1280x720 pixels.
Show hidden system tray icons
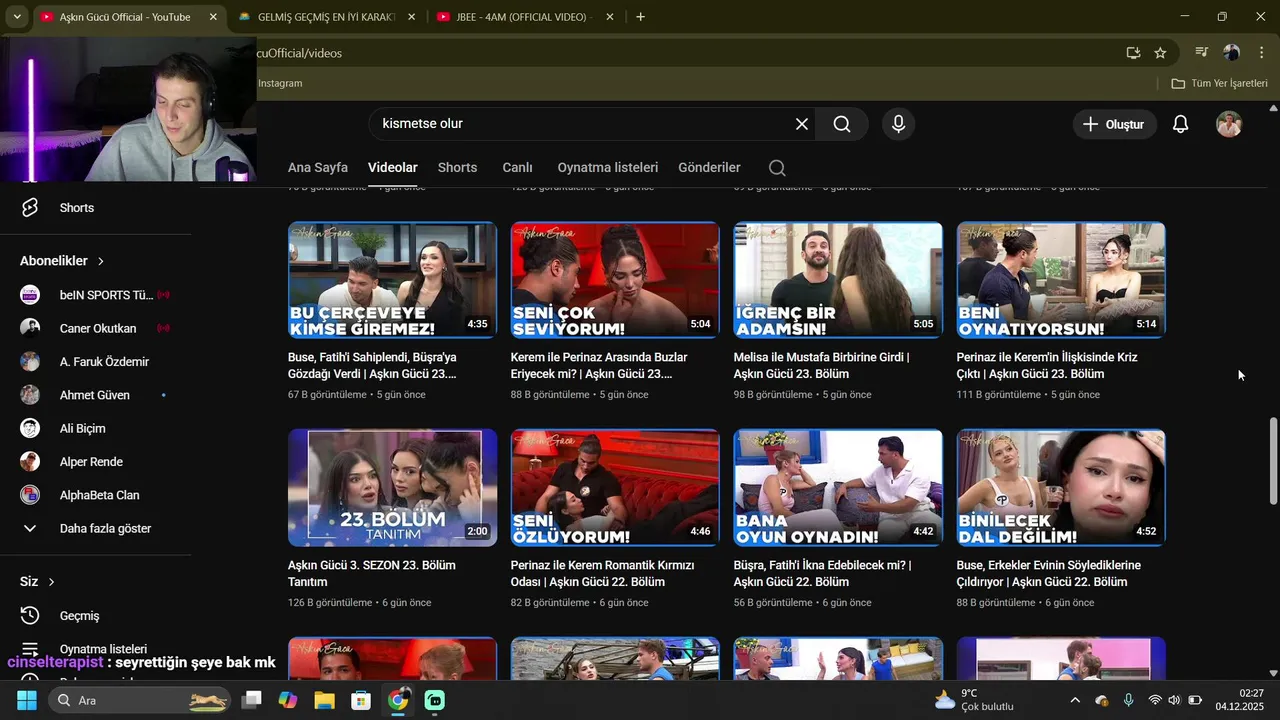point(1075,700)
